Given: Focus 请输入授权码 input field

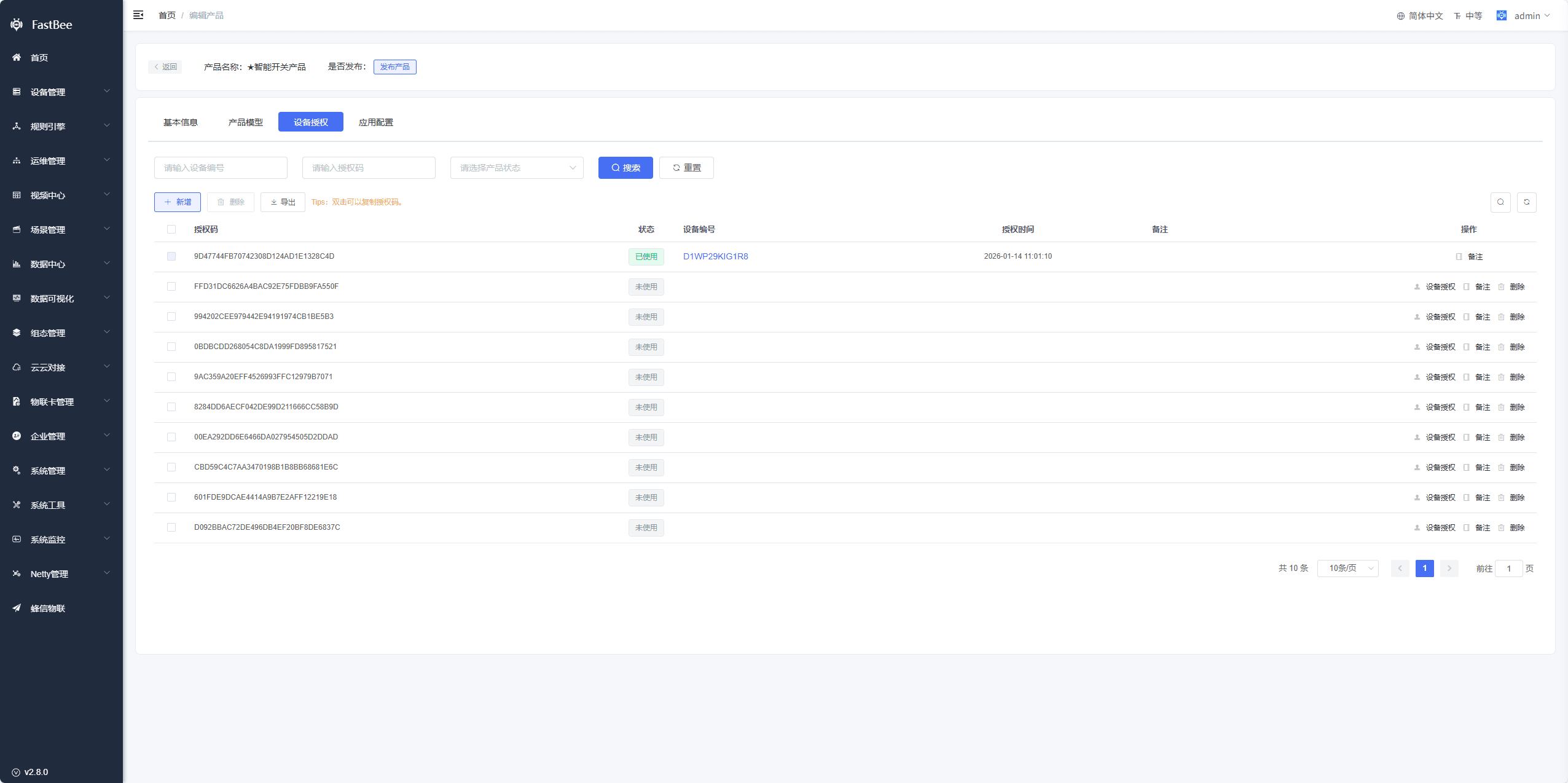Looking at the screenshot, I should point(369,168).
